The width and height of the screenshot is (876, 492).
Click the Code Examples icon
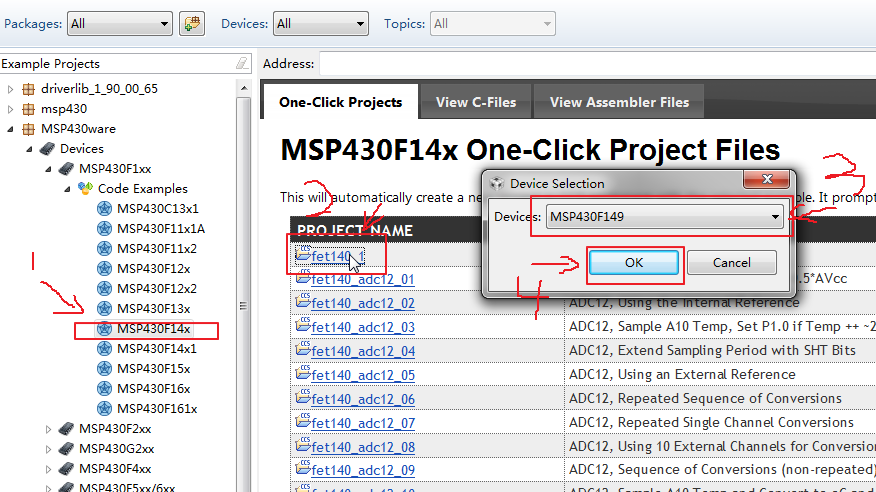[x=85, y=188]
